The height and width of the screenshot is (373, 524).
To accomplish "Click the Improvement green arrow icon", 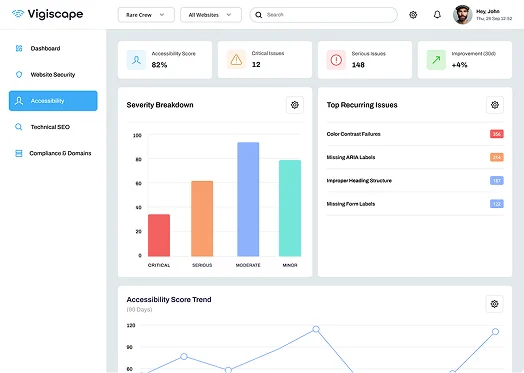I will click(436, 60).
